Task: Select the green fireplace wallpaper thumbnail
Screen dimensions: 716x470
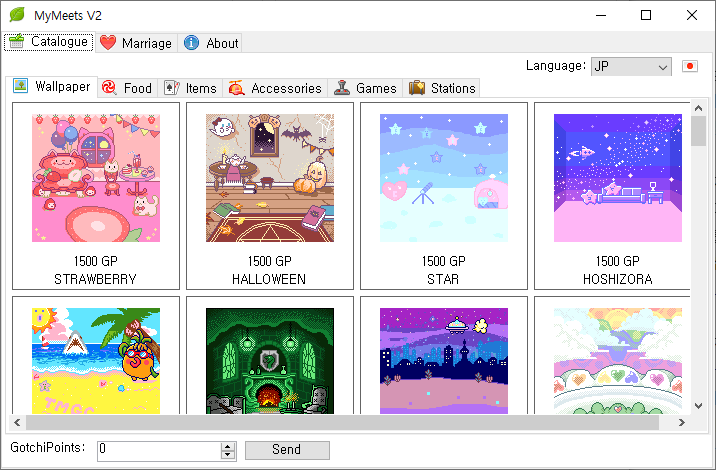Action: point(270,361)
